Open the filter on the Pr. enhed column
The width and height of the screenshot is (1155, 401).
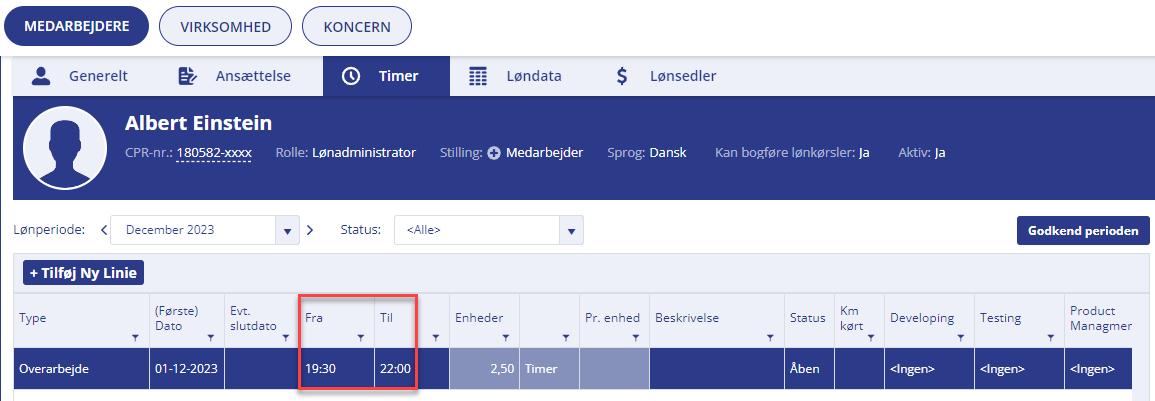coord(636,338)
